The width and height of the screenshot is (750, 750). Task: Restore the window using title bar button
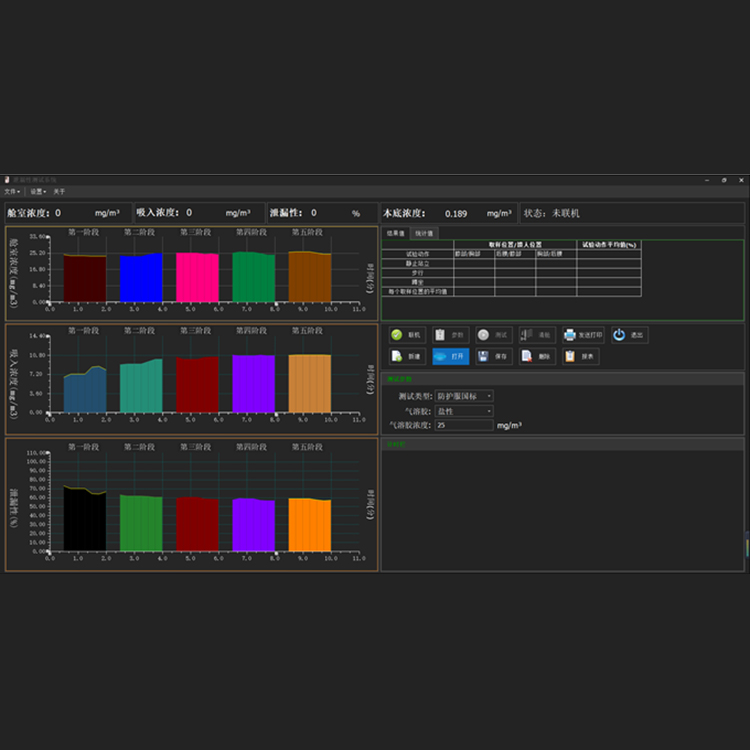pos(724,180)
